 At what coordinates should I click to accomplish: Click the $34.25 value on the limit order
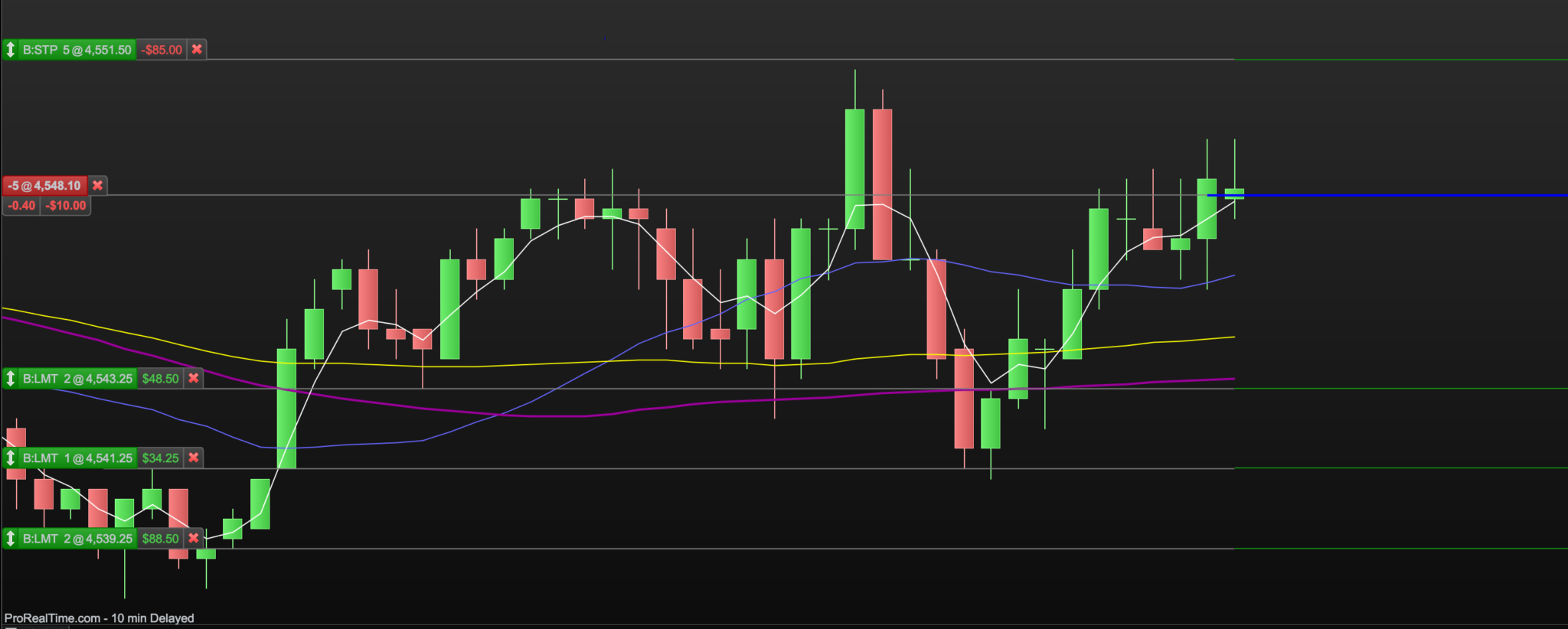(161, 458)
